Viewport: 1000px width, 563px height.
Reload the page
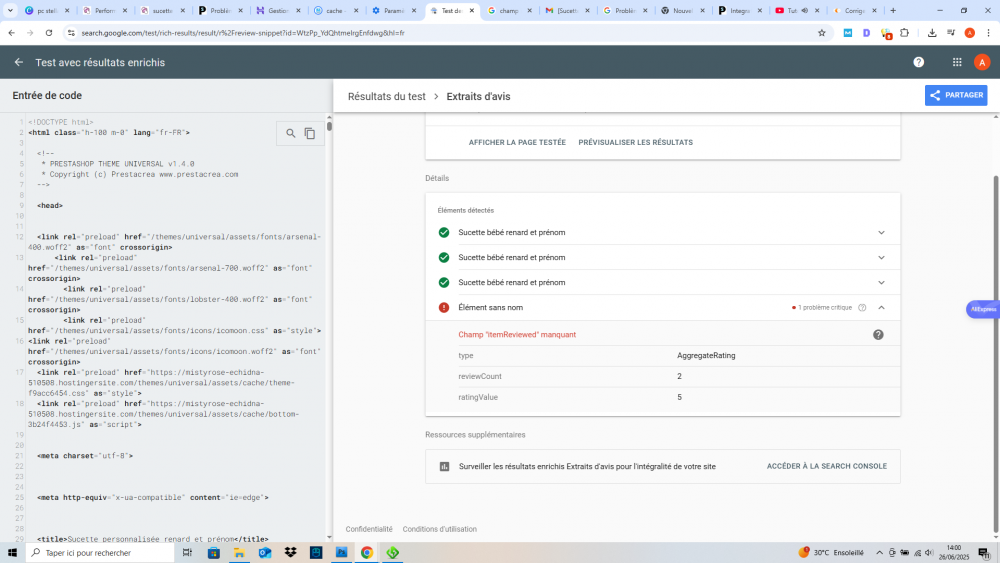48,33
